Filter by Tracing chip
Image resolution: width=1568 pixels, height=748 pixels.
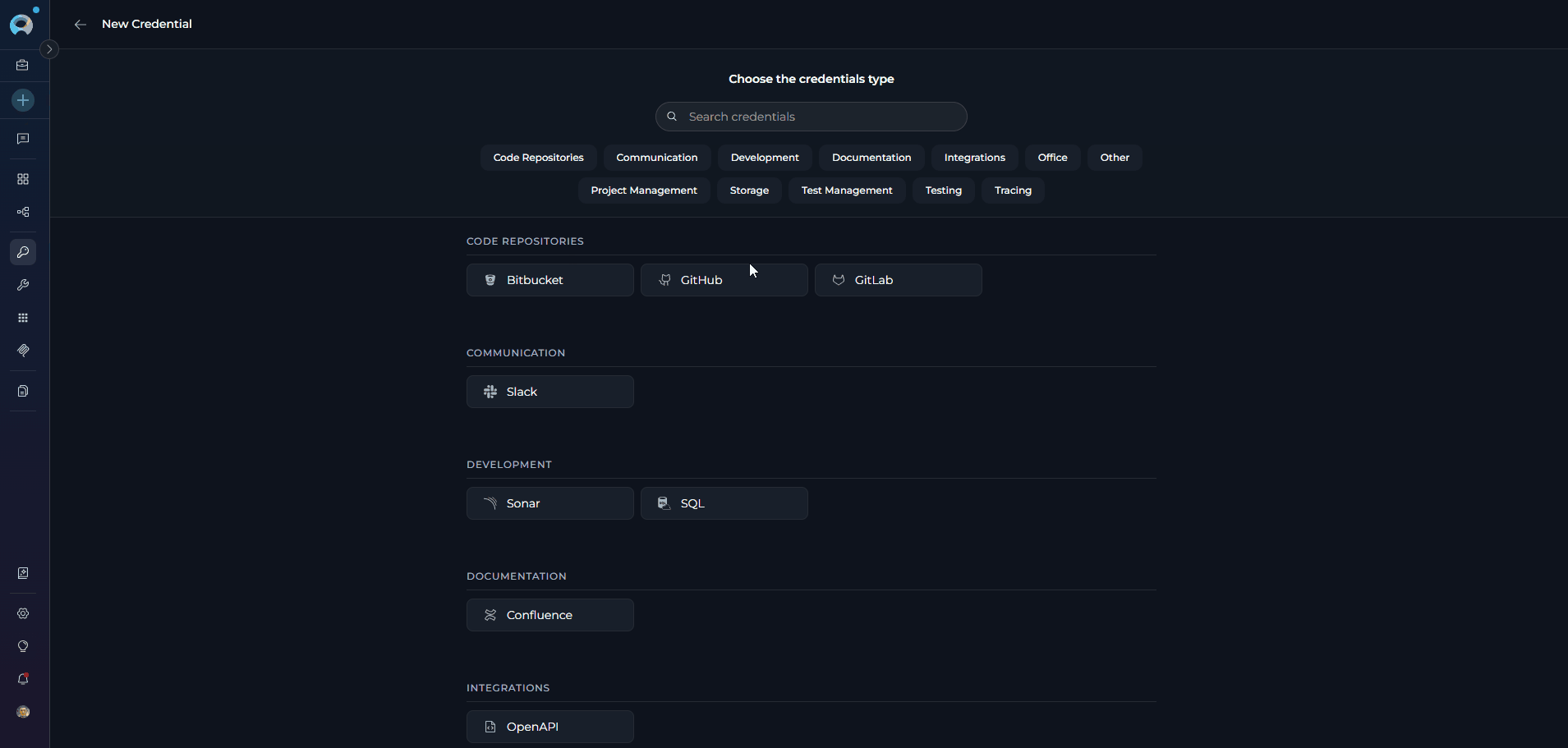[x=1013, y=190]
